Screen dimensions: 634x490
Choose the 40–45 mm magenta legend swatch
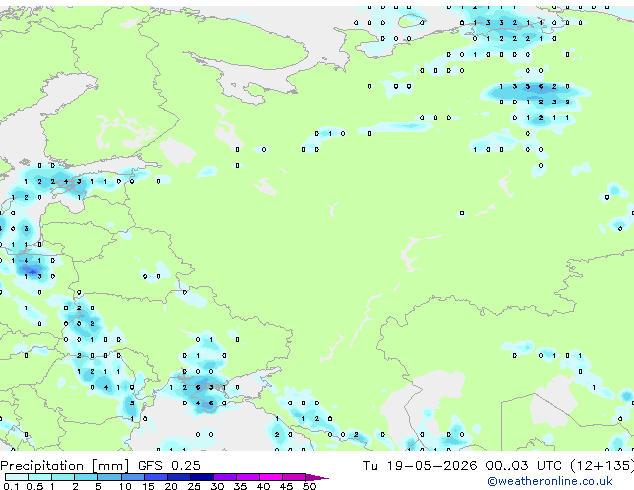pyautogui.click(x=271, y=477)
